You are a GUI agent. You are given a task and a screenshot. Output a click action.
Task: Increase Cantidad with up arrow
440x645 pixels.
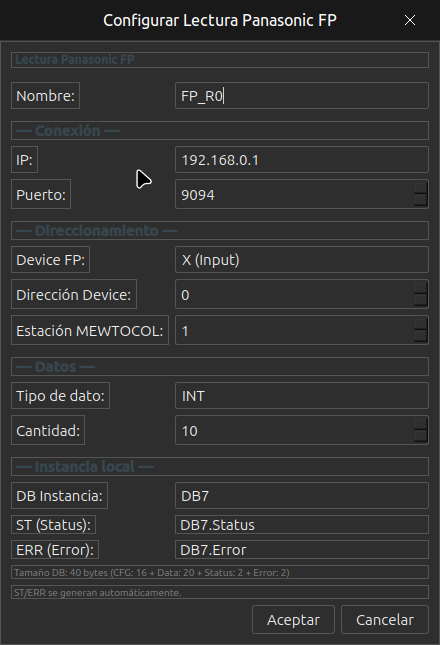coord(421,424)
